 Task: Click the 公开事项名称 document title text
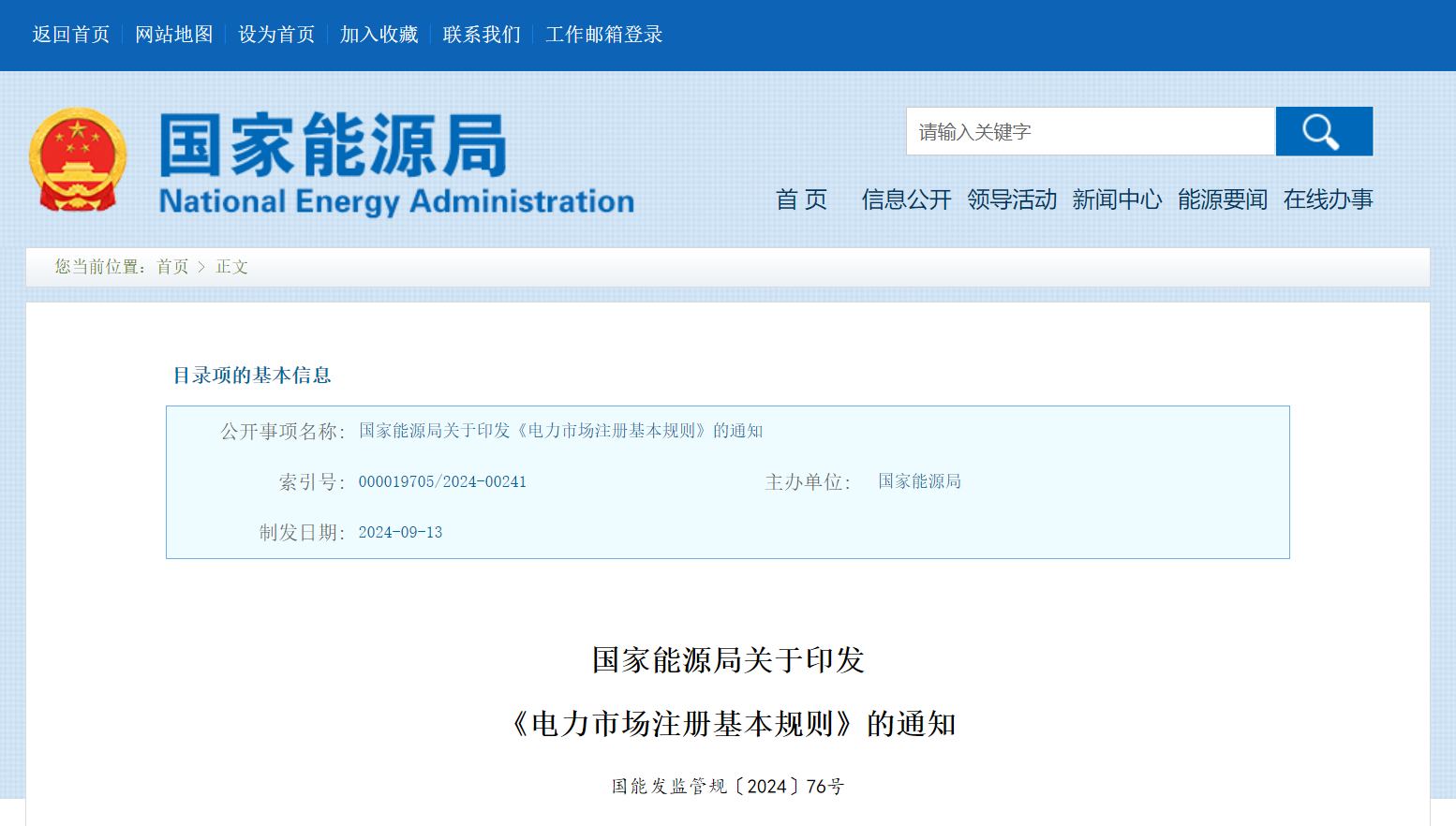coord(560,431)
